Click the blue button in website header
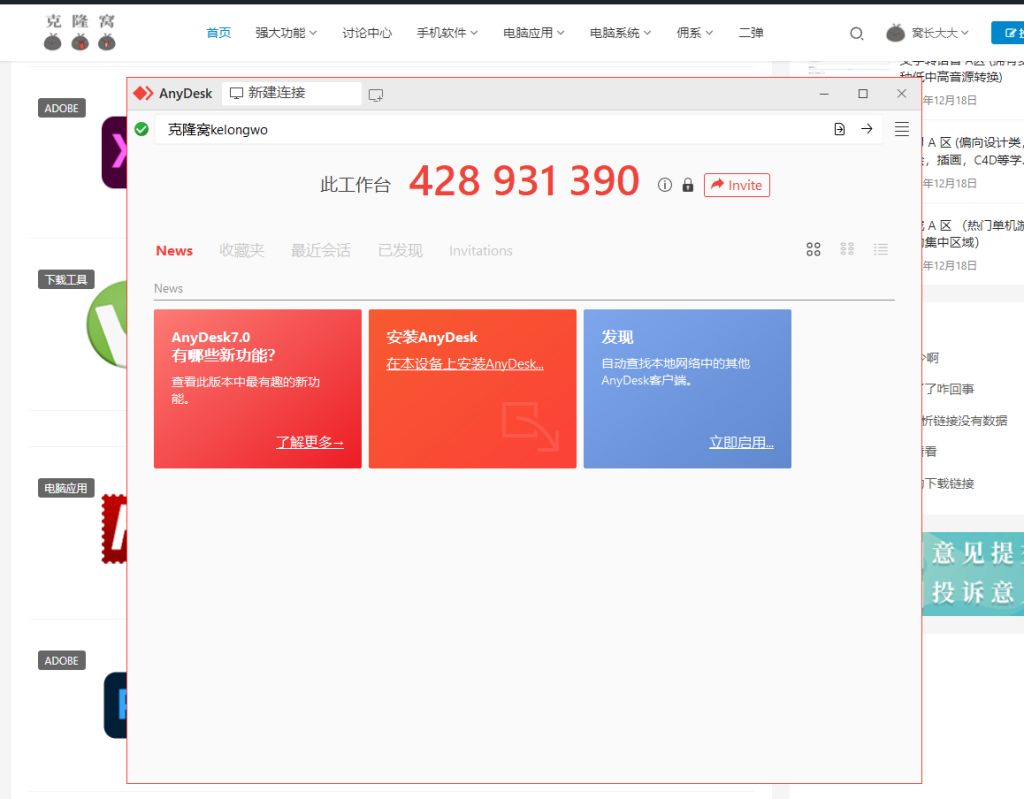The height and width of the screenshot is (799, 1024). point(1008,33)
